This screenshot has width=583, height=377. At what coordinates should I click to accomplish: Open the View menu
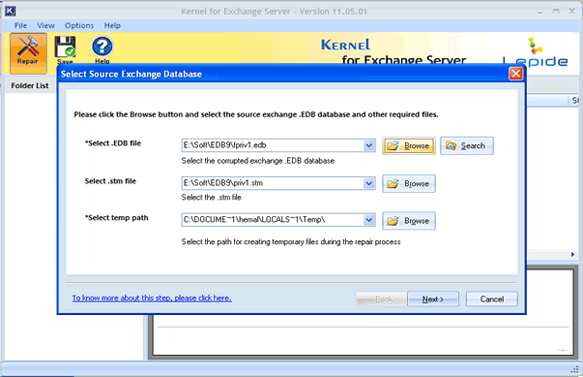(x=46, y=26)
